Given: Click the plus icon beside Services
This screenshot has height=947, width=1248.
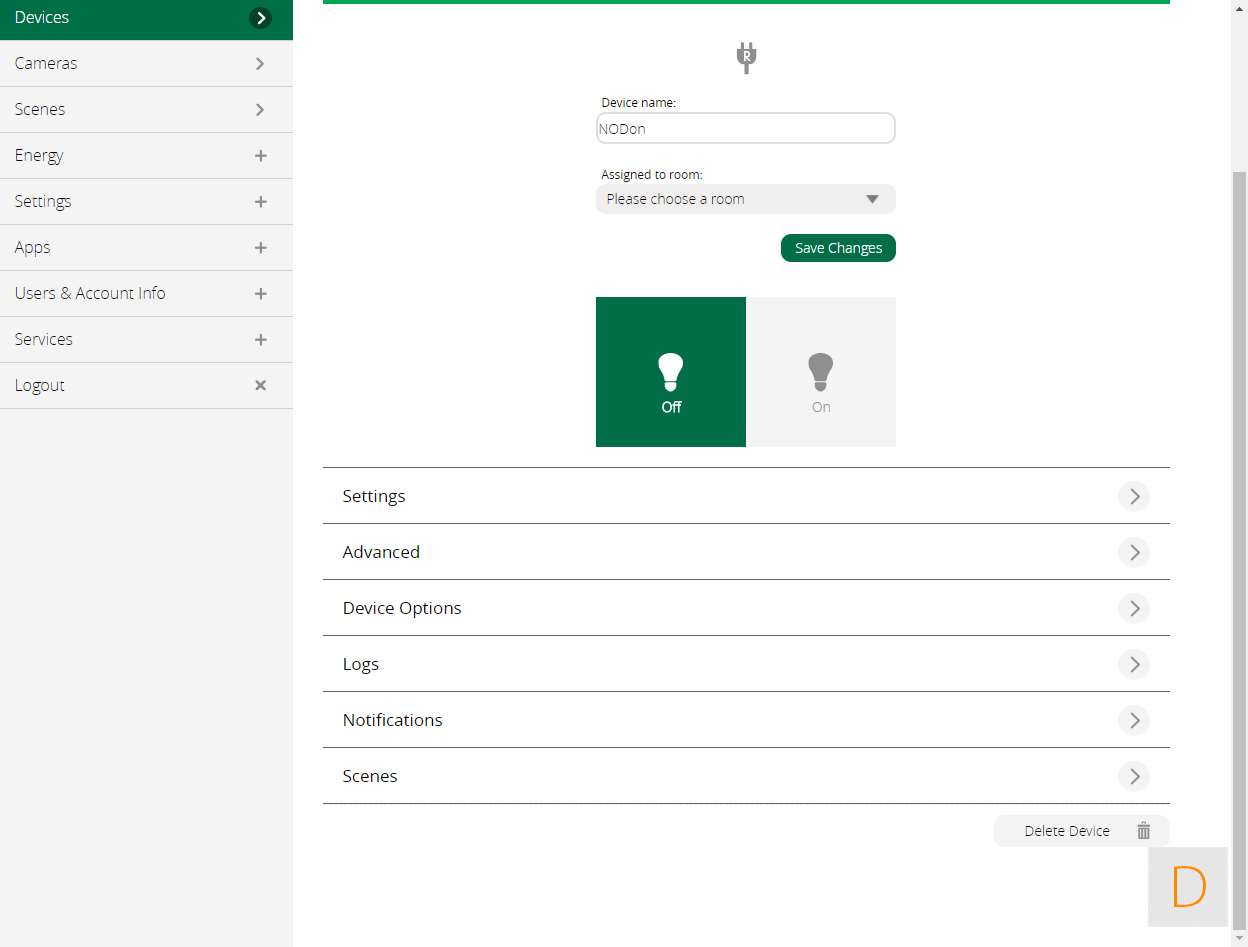Looking at the screenshot, I should 260,339.
